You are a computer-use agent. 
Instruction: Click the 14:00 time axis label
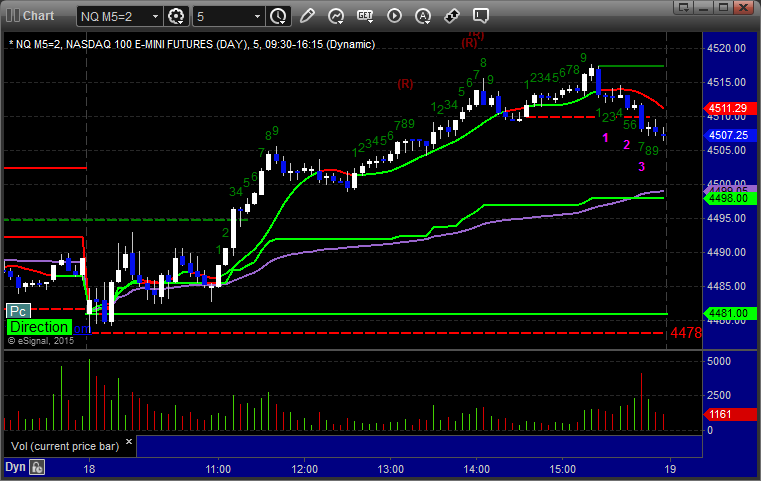476,469
